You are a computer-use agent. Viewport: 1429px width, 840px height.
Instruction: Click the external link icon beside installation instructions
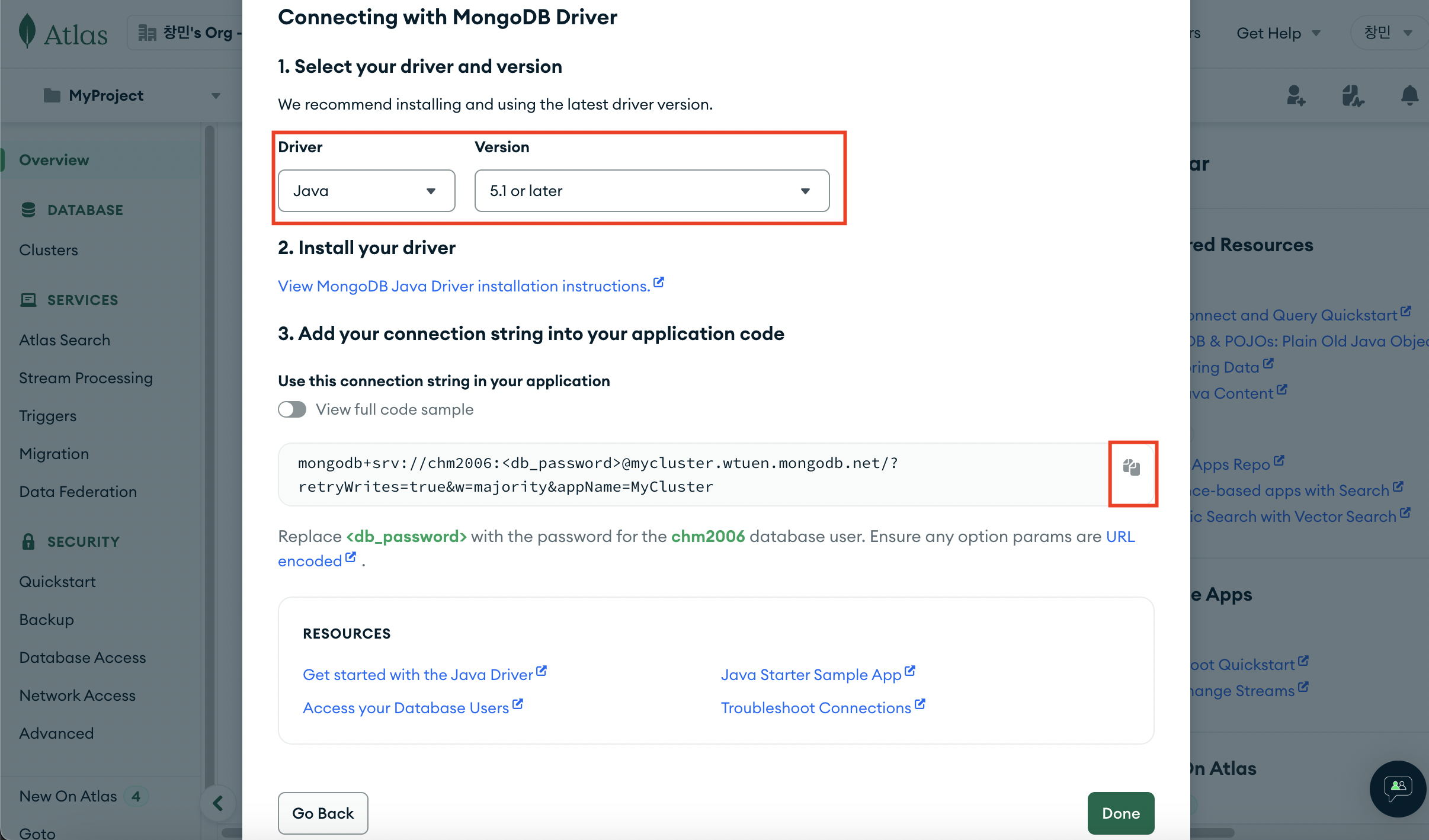point(659,283)
